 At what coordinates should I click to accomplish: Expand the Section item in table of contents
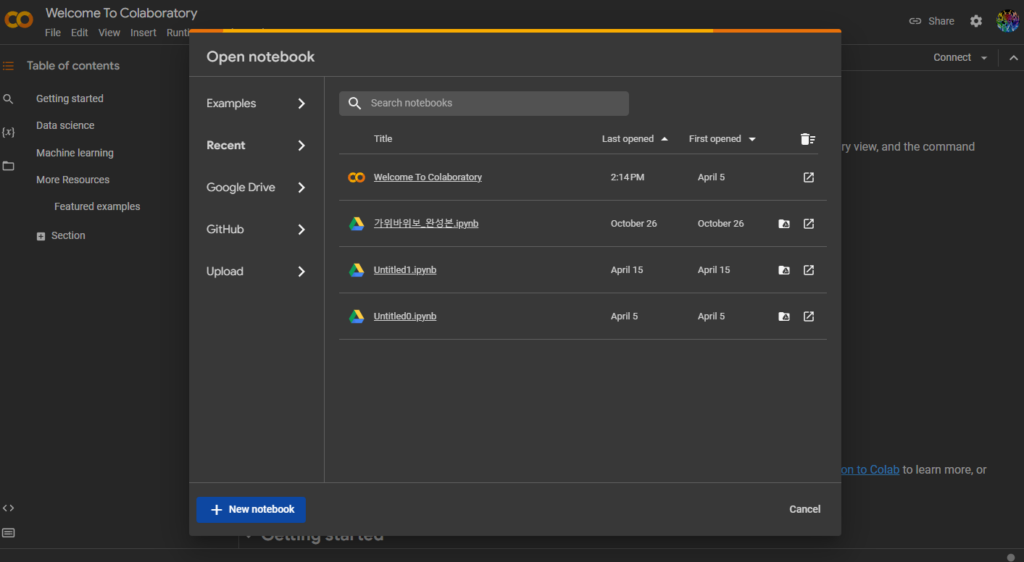coord(41,236)
